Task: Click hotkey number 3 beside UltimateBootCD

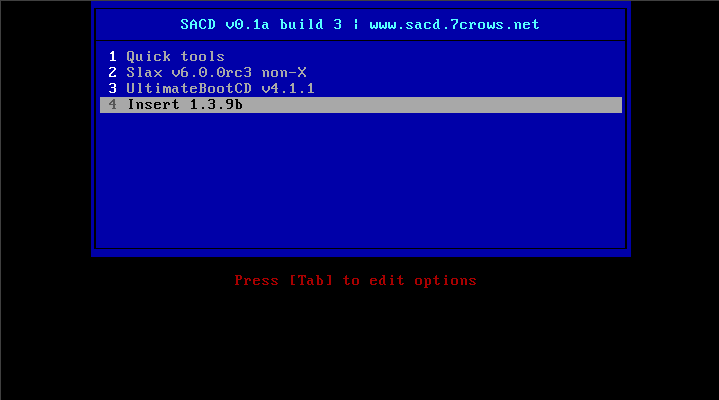Action: [112, 89]
